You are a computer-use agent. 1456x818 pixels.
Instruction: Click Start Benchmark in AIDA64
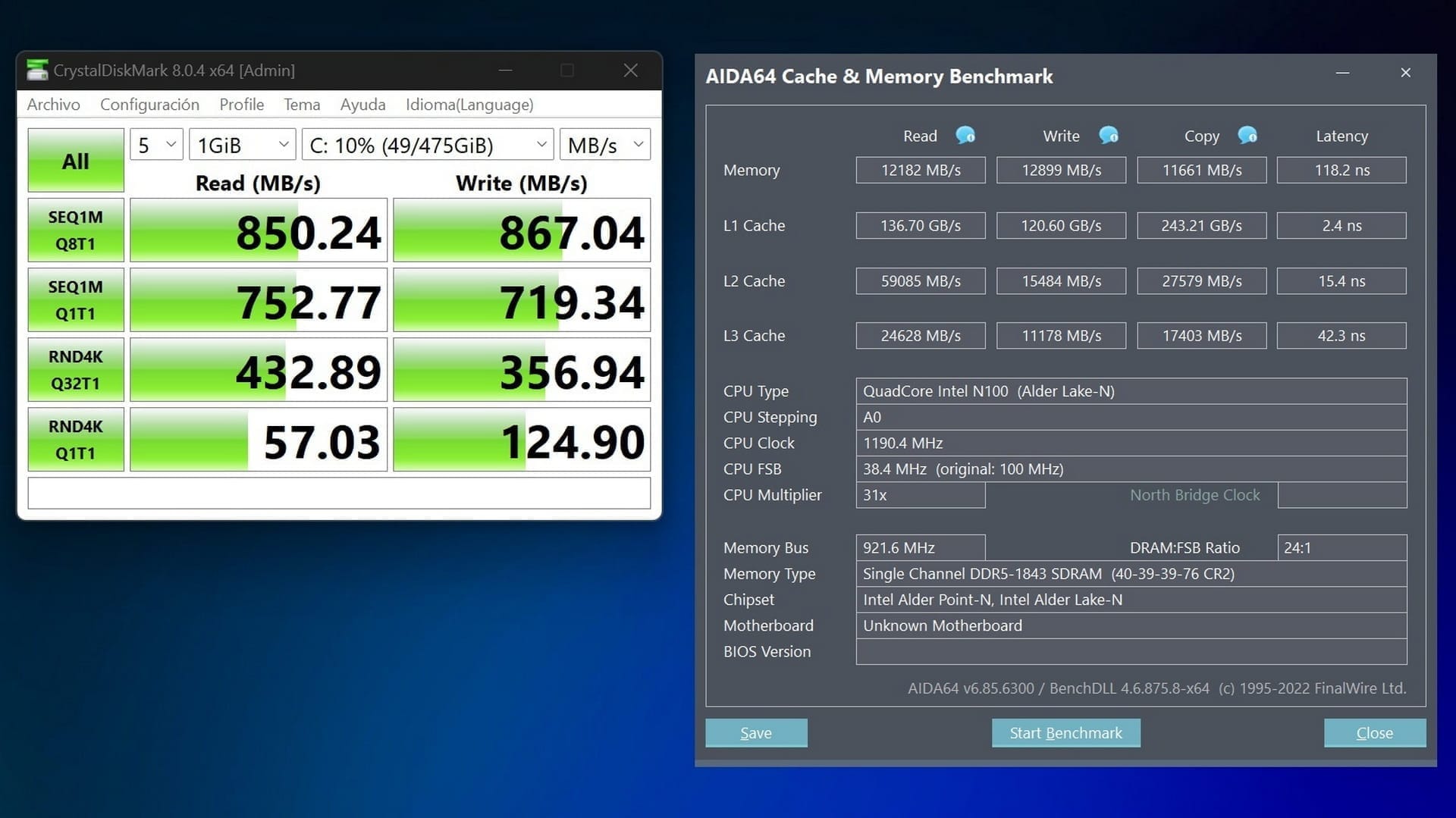pyautogui.click(x=1065, y=733)
